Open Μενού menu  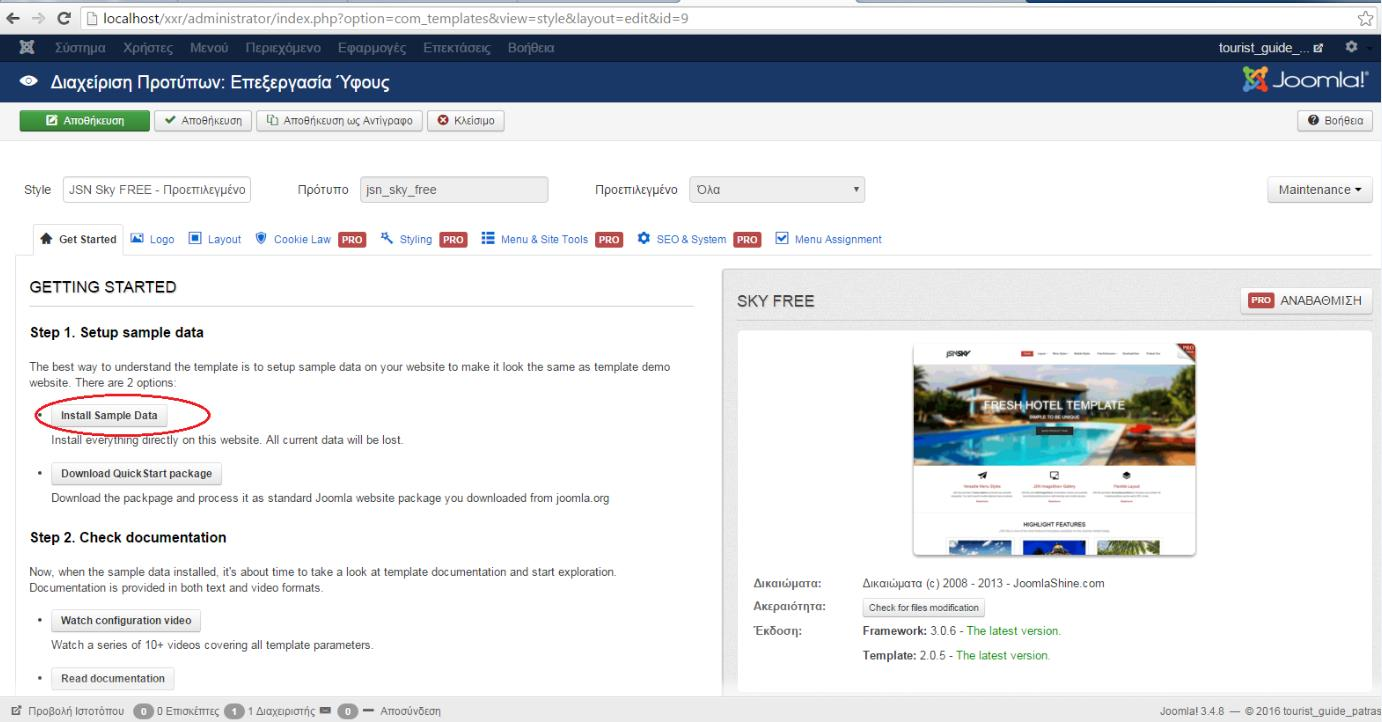click(x=209, y=47)
